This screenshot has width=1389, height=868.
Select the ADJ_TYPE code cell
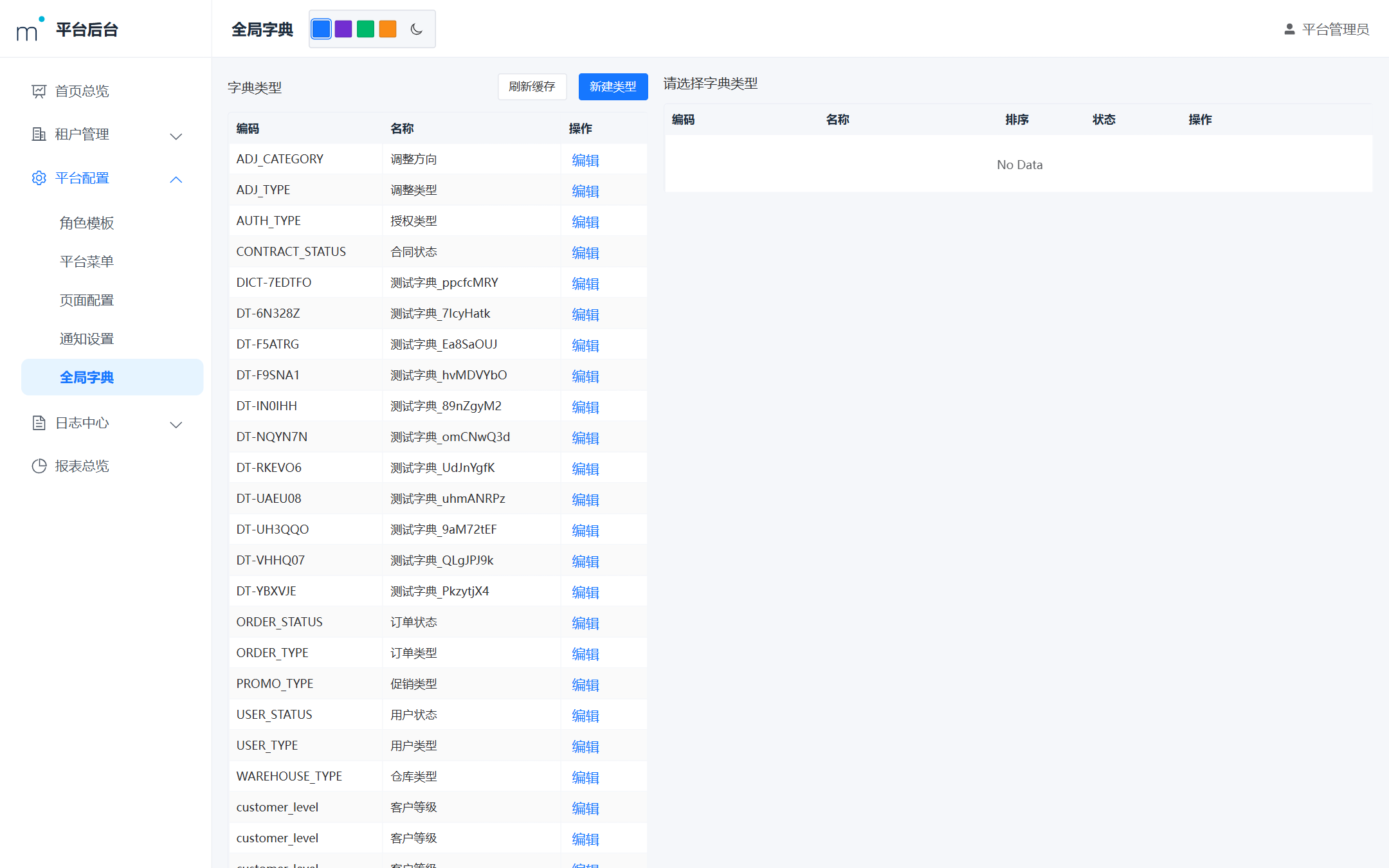tap(305, 190)
